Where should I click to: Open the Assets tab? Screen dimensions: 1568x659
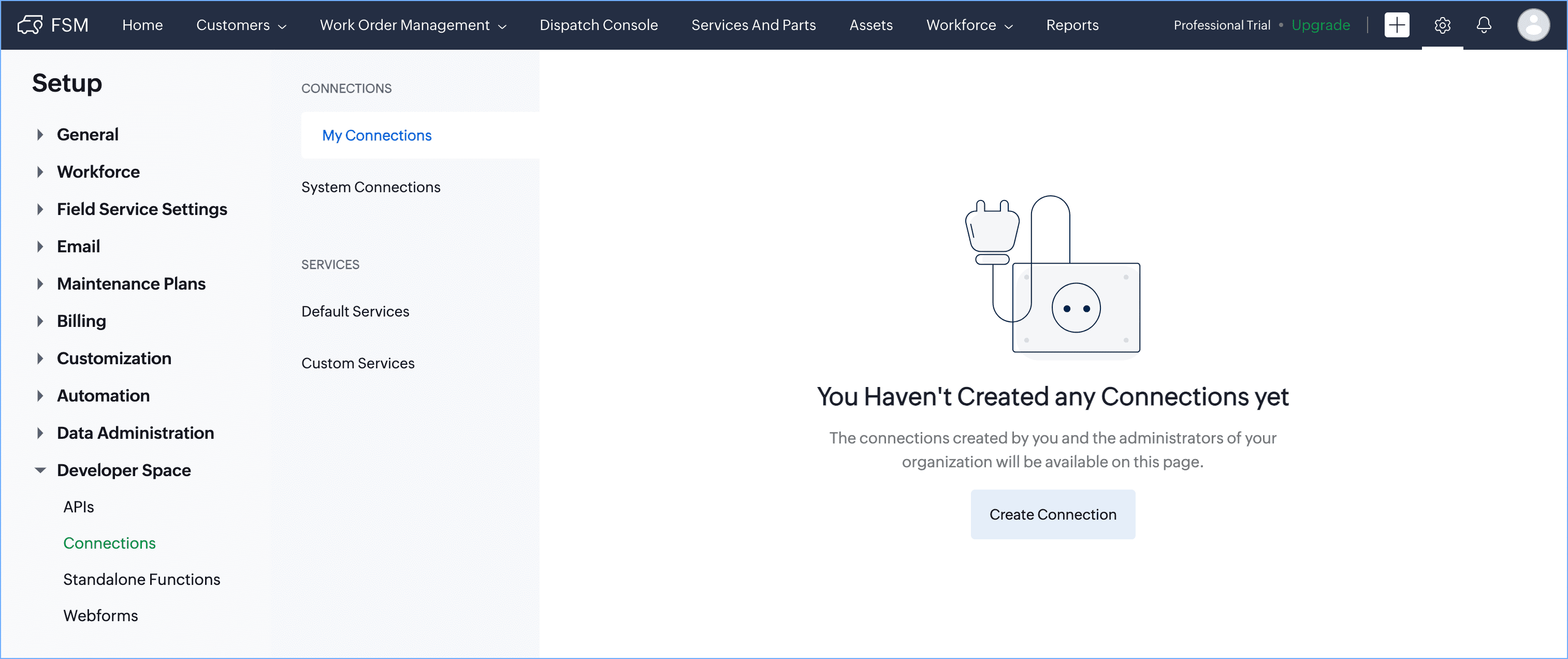[x=870, y=25]
